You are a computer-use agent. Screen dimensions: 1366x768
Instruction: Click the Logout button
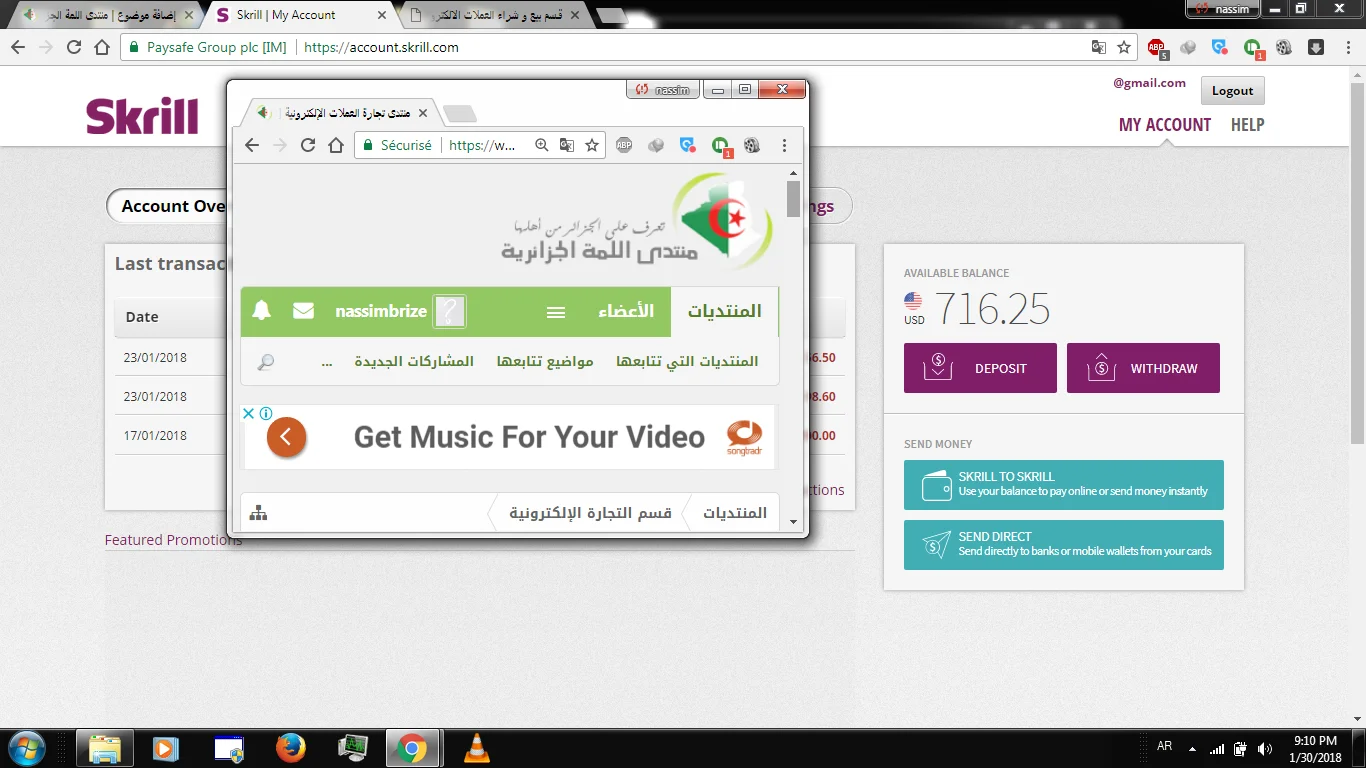click(x=1232, y=91)
